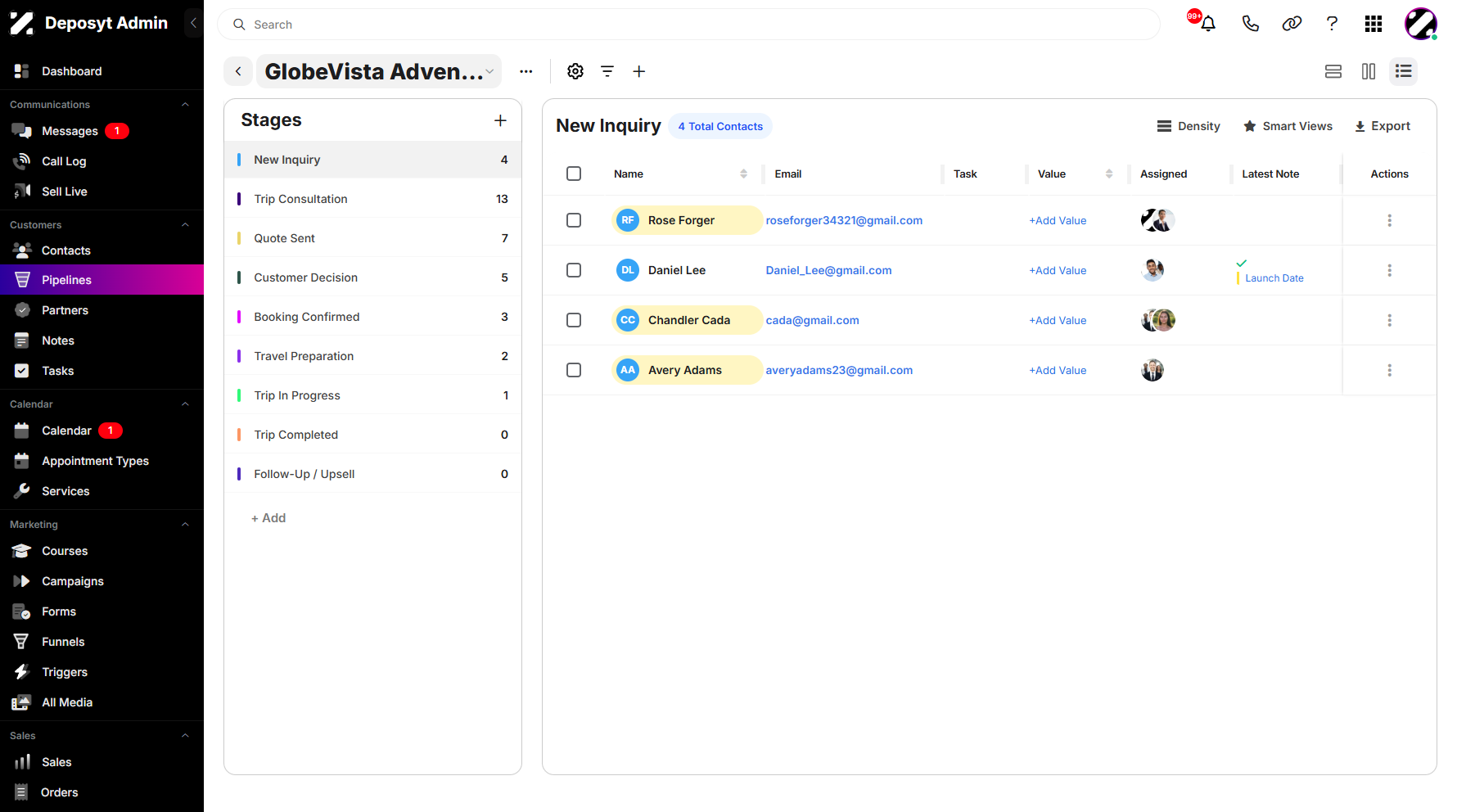Collapse the sidebar with arrow button

[193, 23]
